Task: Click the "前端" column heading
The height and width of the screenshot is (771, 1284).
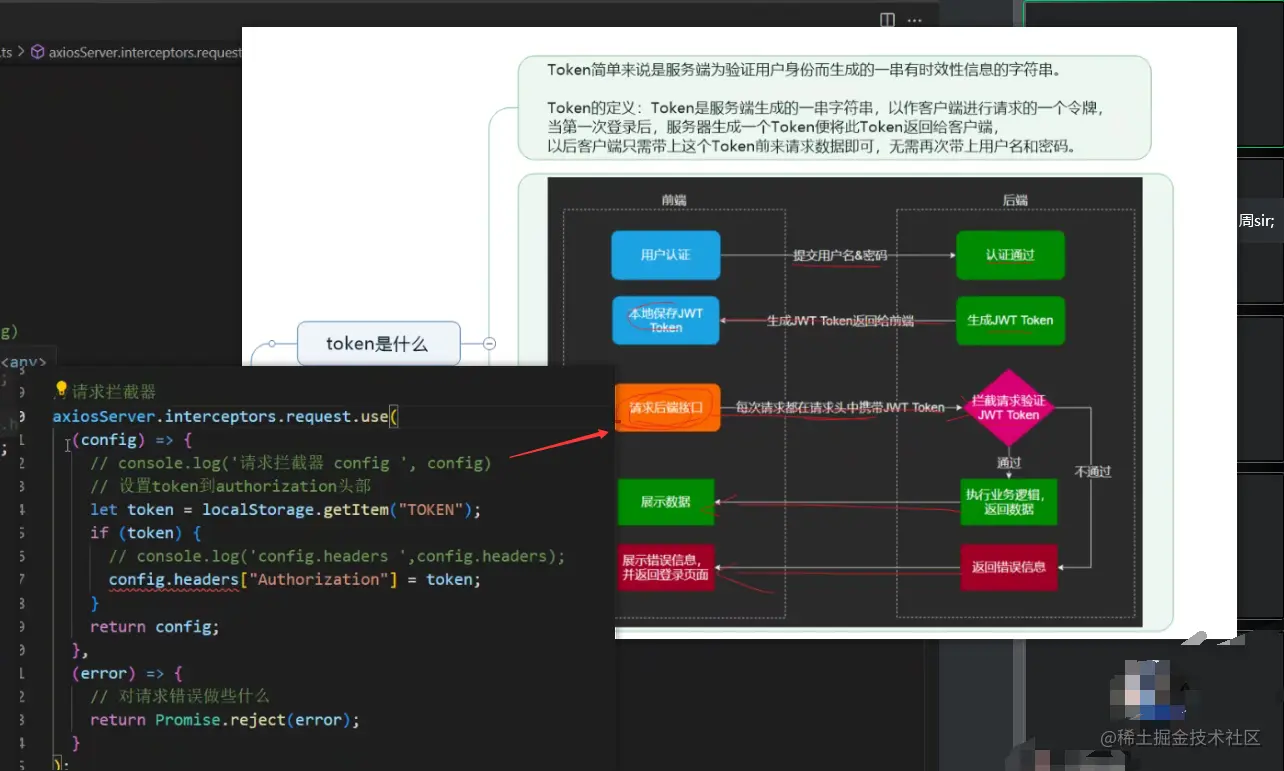Action: pos(674,200)
